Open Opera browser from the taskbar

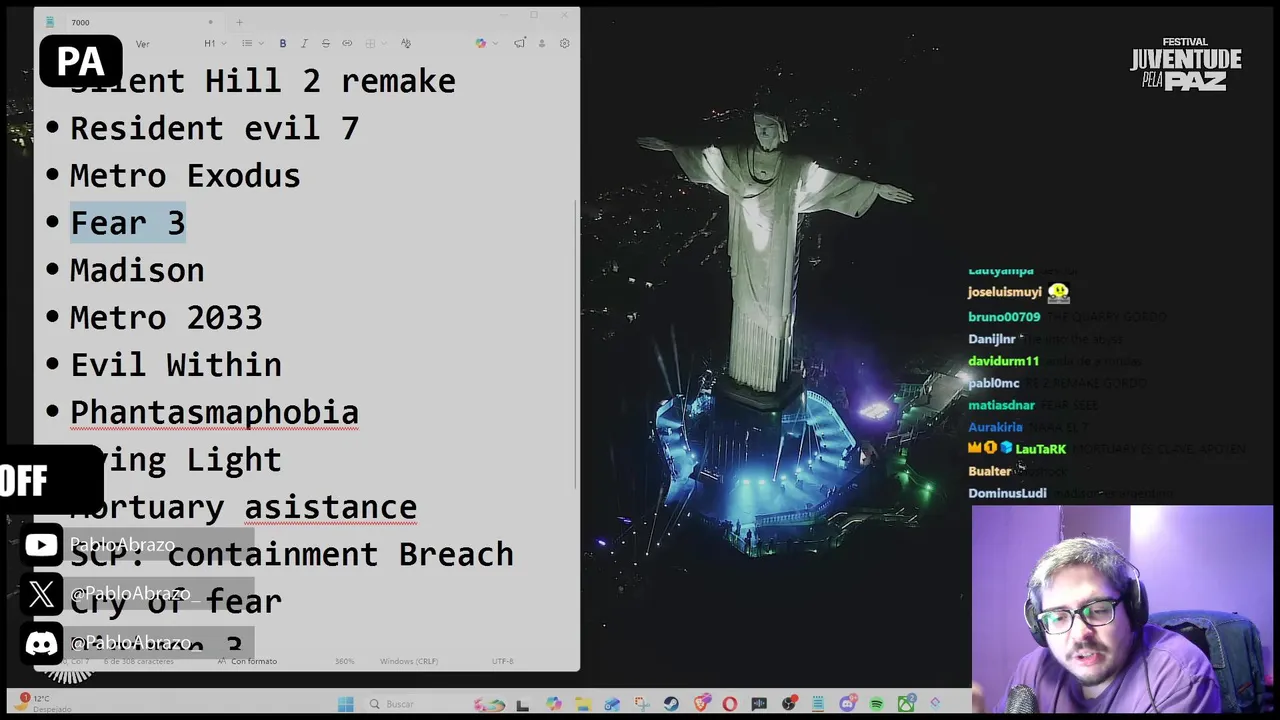(730, 704)
